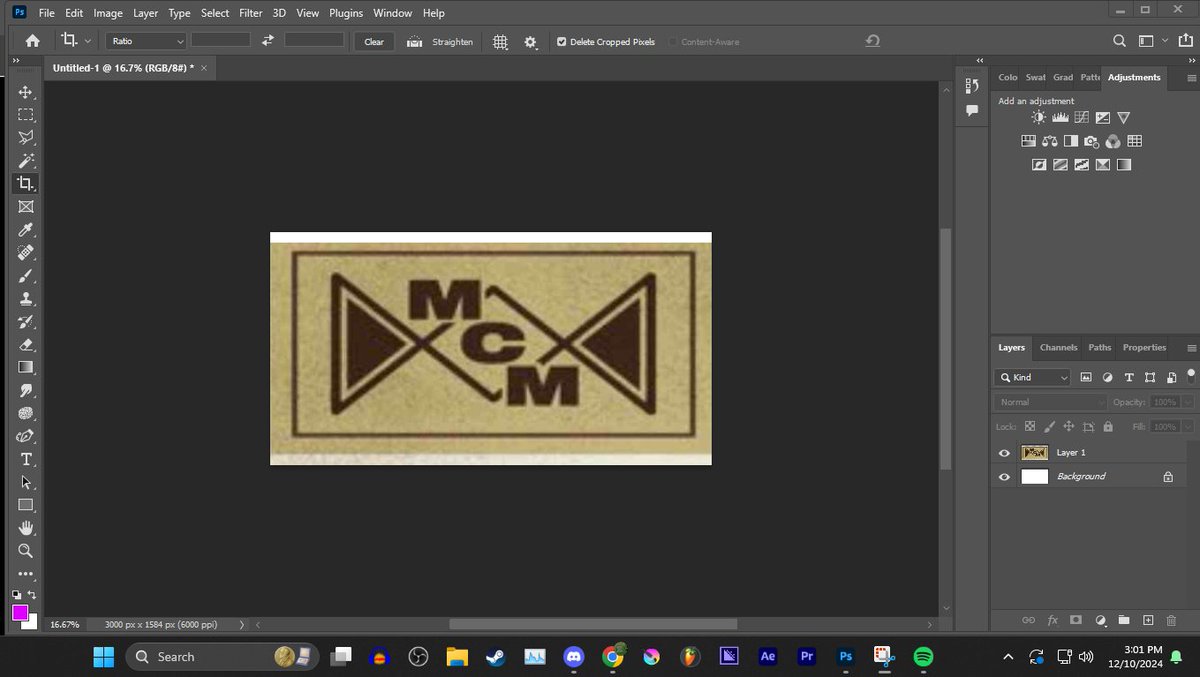Select the History Brush tool

(26, 321)
